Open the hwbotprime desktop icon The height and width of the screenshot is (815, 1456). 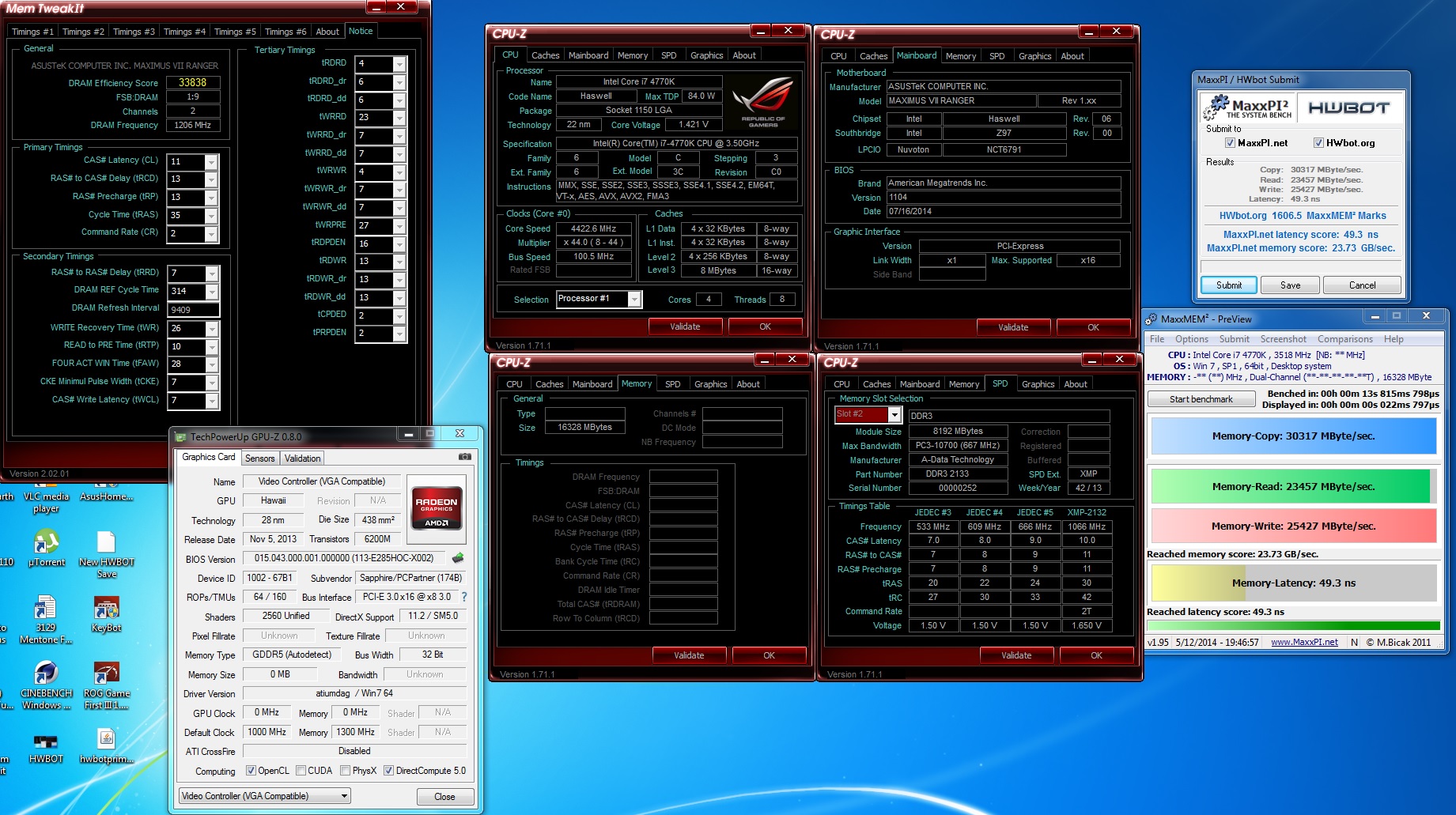coord(106,746)
